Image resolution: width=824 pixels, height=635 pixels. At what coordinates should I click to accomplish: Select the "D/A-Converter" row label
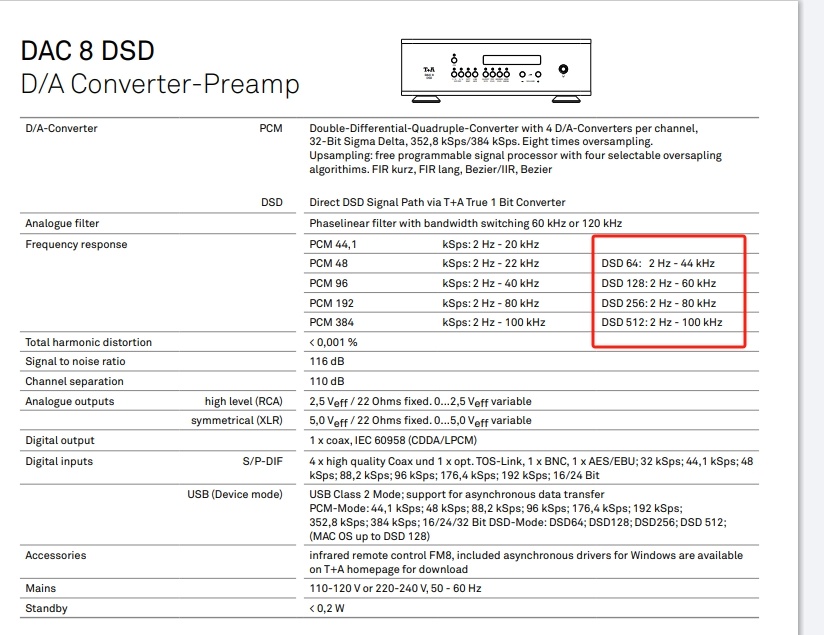pos(61,128)
